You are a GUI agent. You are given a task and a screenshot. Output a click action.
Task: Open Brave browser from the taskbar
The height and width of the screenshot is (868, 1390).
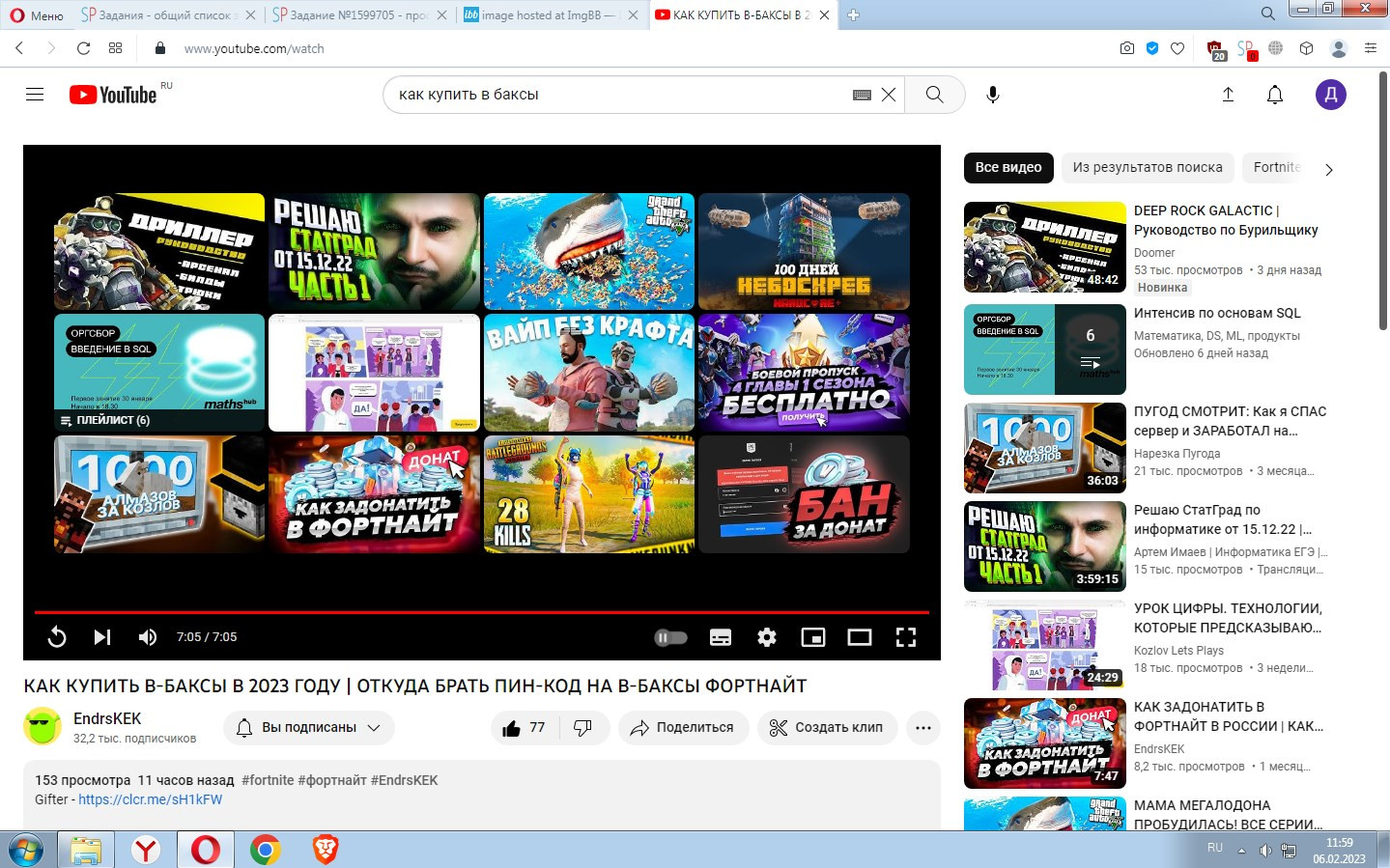coord(326,850)
